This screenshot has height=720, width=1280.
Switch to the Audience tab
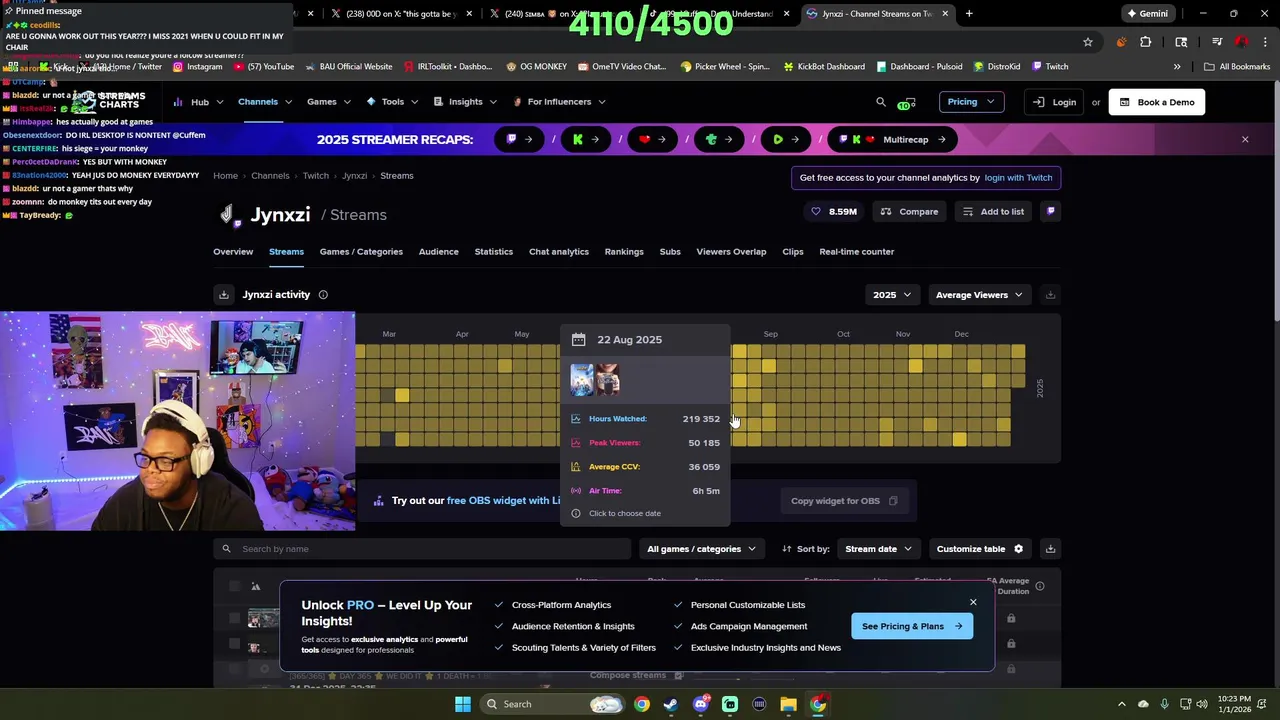438,252
